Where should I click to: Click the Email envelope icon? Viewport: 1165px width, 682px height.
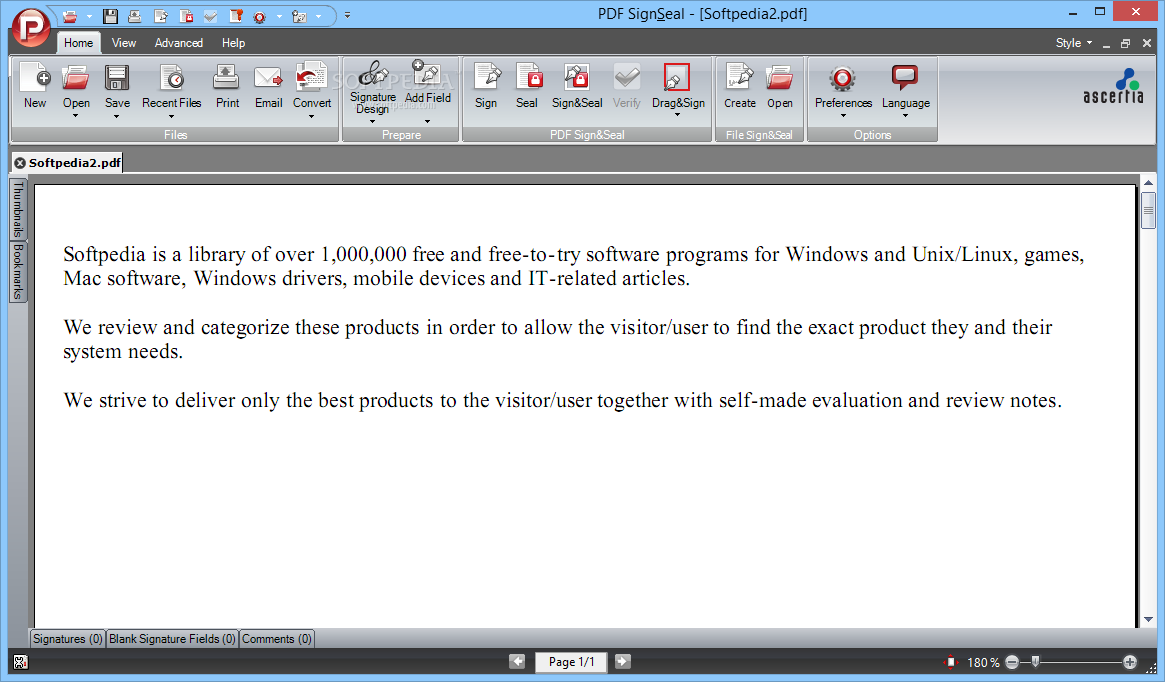(268, 78)
